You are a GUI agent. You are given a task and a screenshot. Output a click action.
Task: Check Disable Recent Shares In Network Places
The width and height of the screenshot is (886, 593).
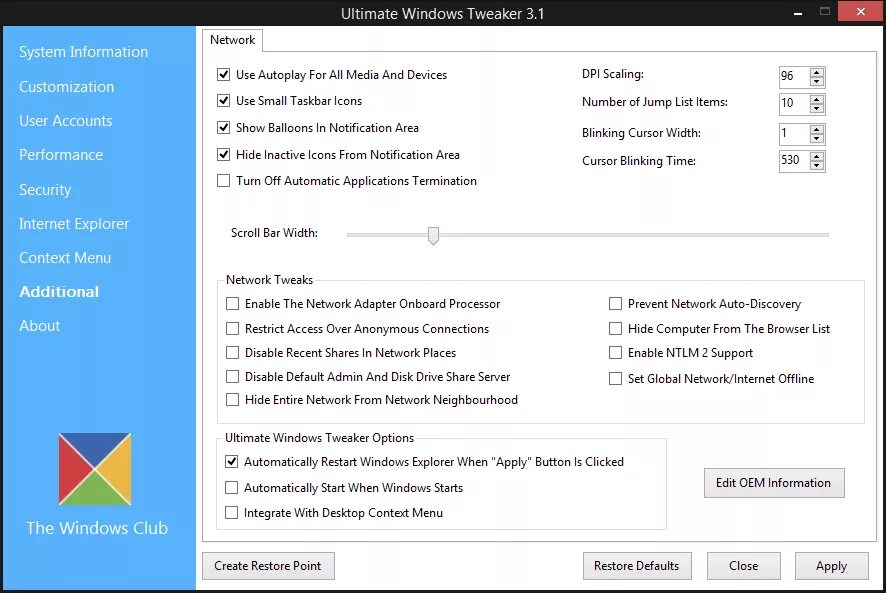pos(232,353)
